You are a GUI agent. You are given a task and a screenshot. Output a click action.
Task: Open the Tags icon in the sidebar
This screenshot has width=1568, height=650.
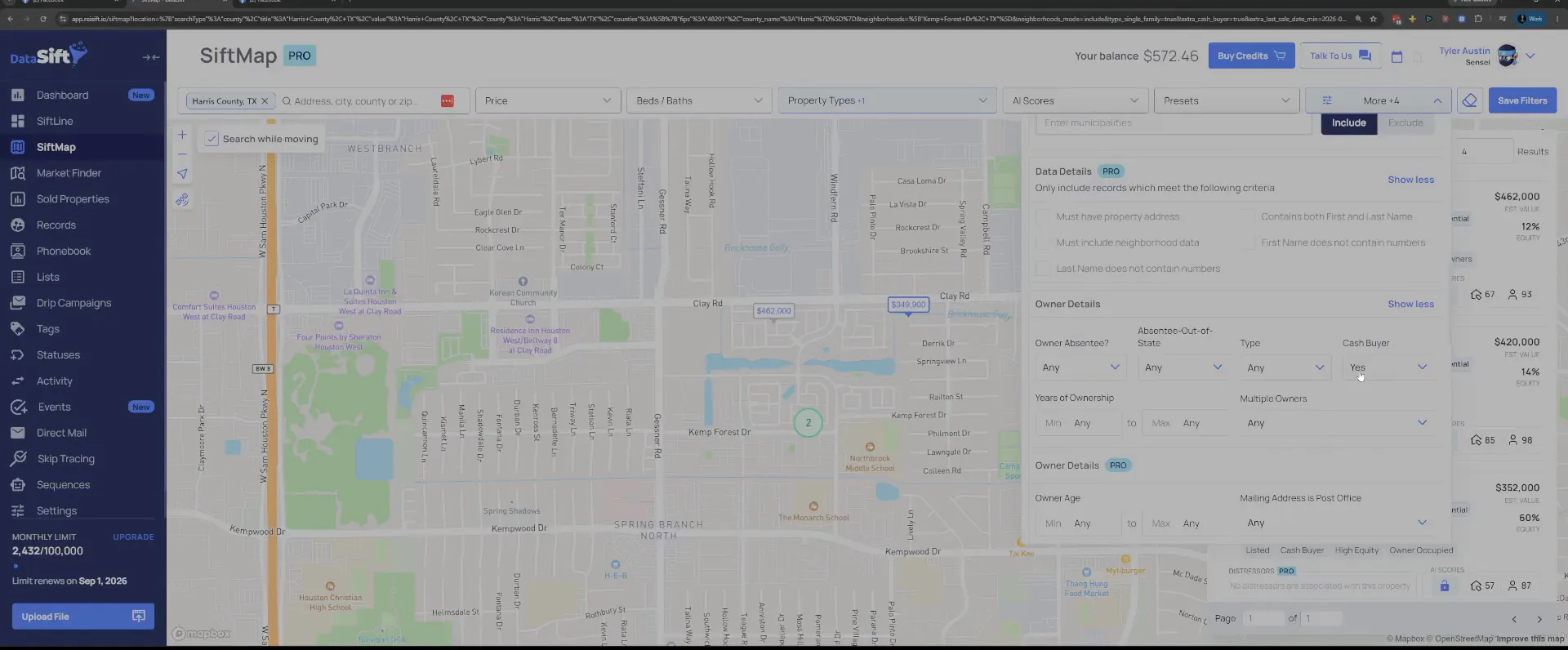18,329
